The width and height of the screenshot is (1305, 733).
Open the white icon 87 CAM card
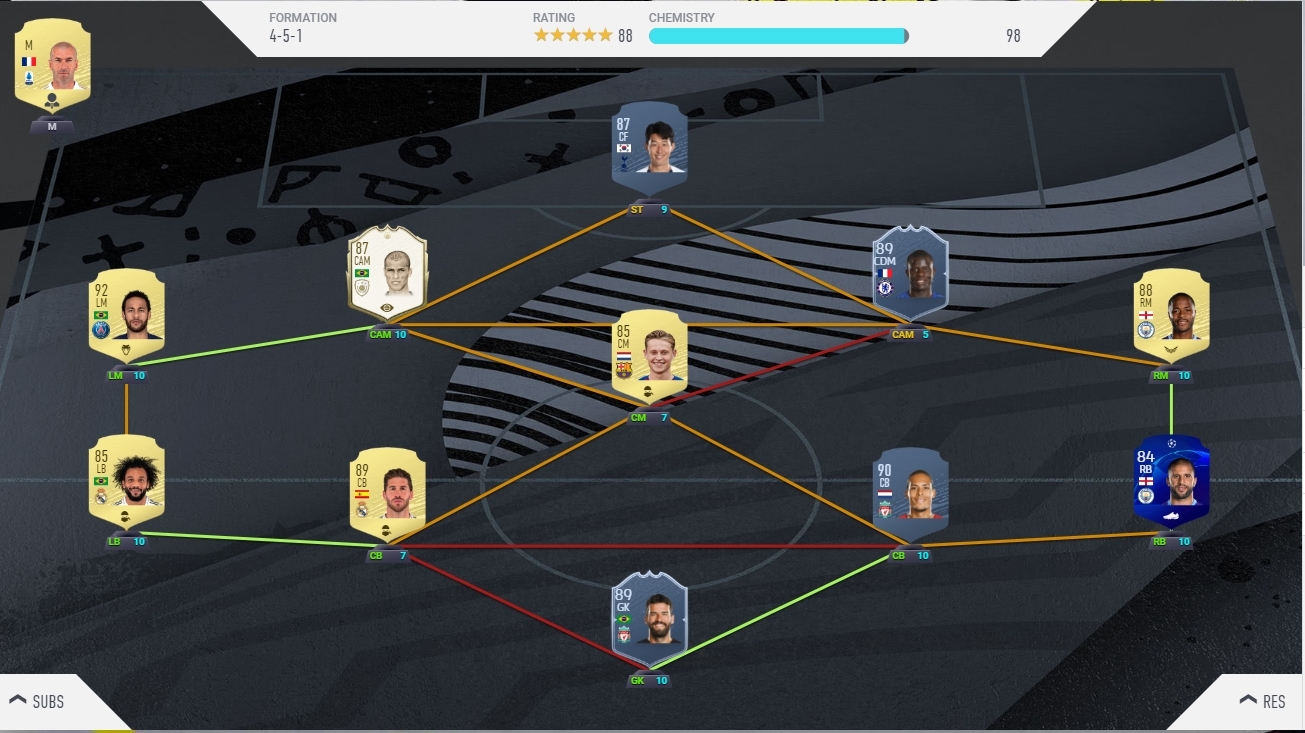coord(388,272)
